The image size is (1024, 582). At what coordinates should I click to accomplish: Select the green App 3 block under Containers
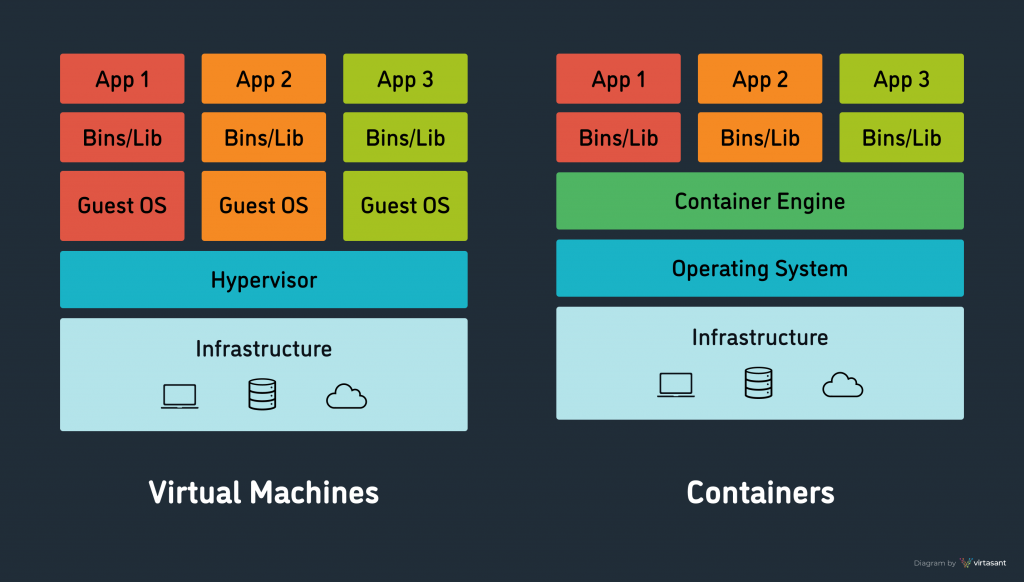(901, 78)
